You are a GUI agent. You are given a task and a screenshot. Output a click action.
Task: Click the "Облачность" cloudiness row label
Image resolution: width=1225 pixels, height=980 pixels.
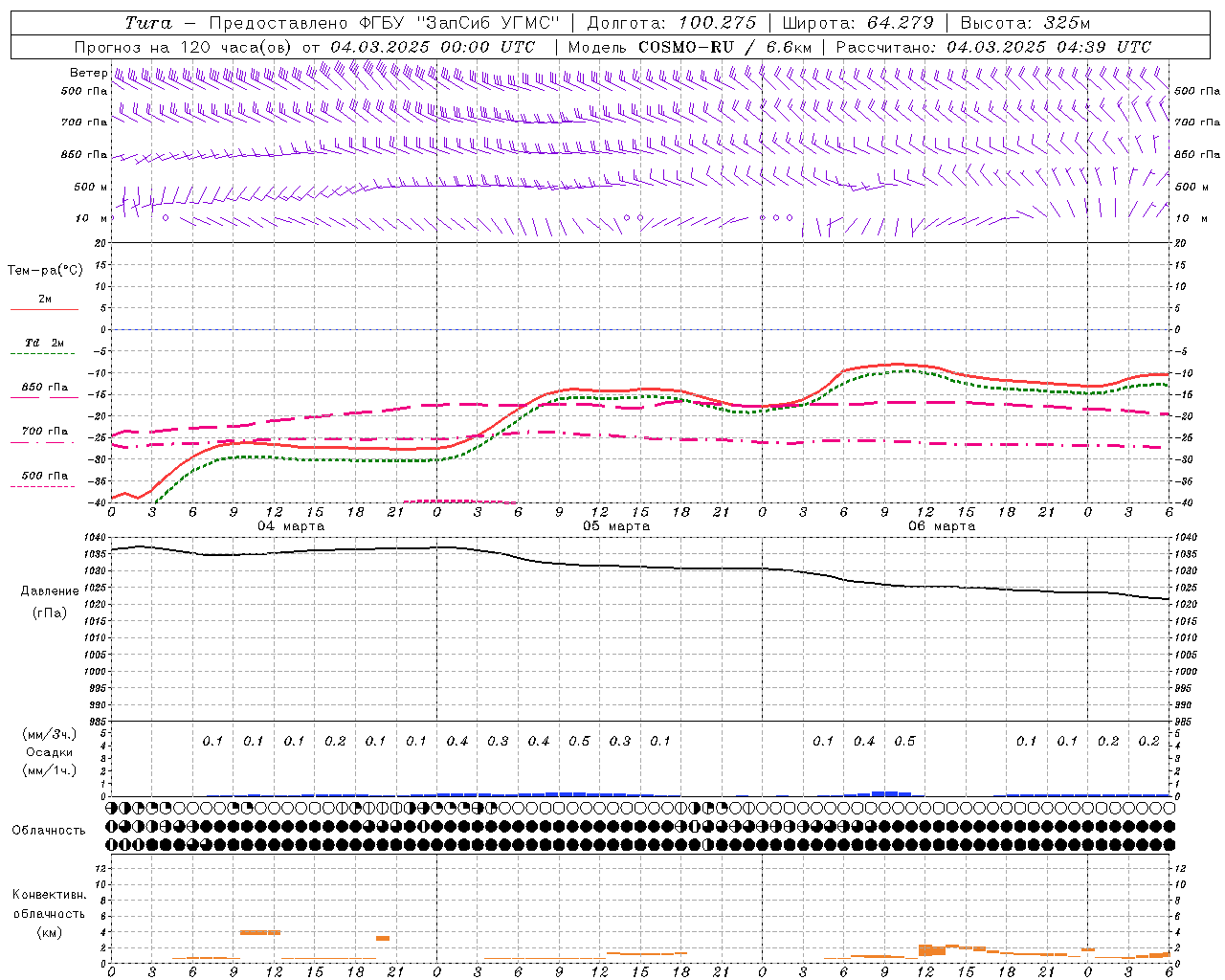tap(49, 830)
